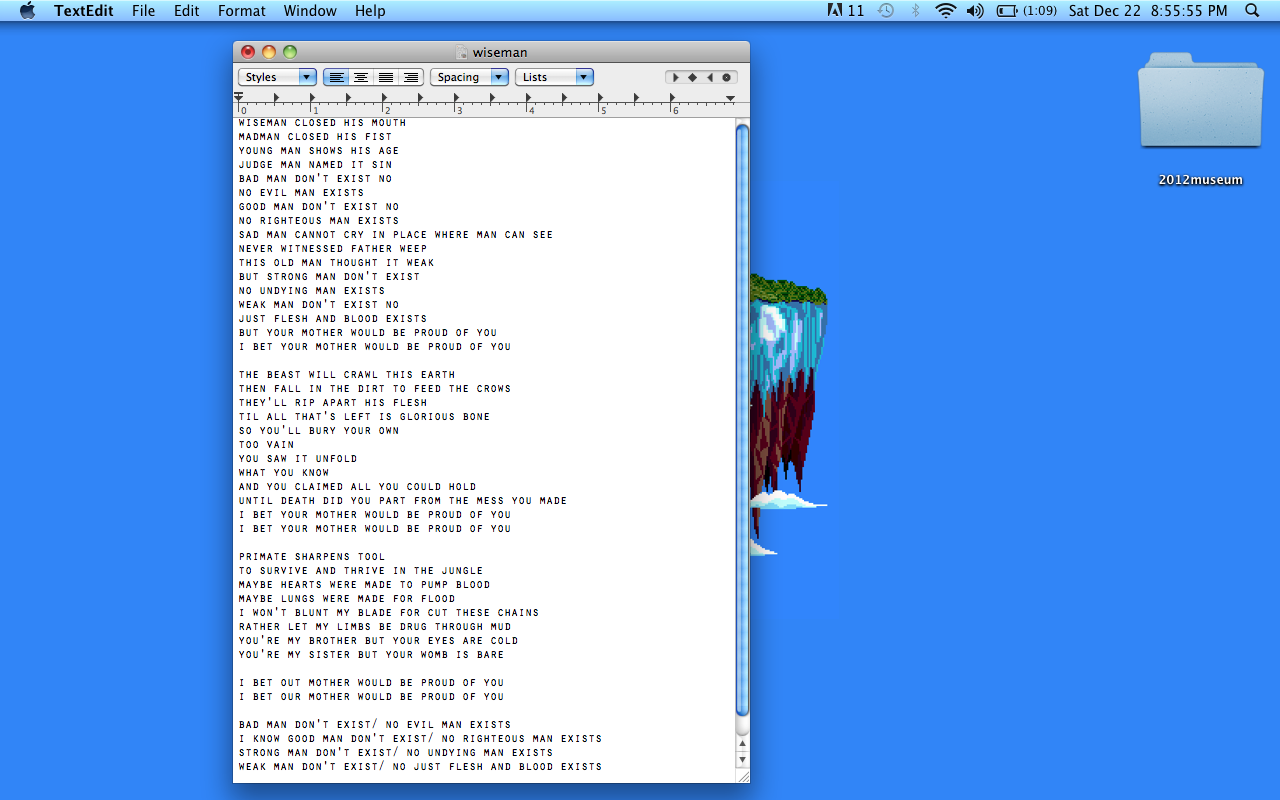
Task: Open the Styles dropdown
Action: (277, 76)
